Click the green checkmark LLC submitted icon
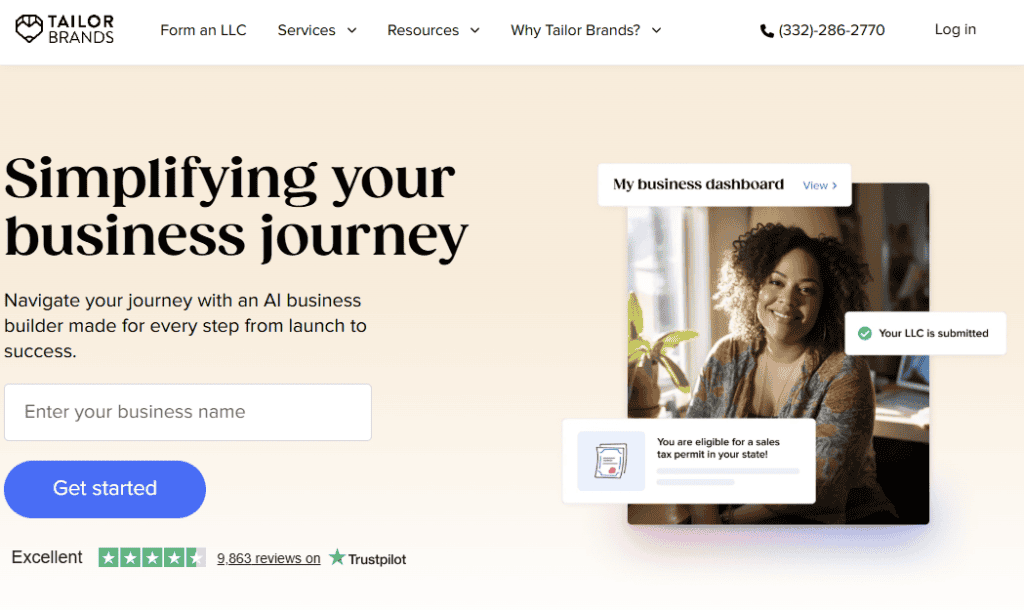1024x610 pixels. click(x=865, y=333)
